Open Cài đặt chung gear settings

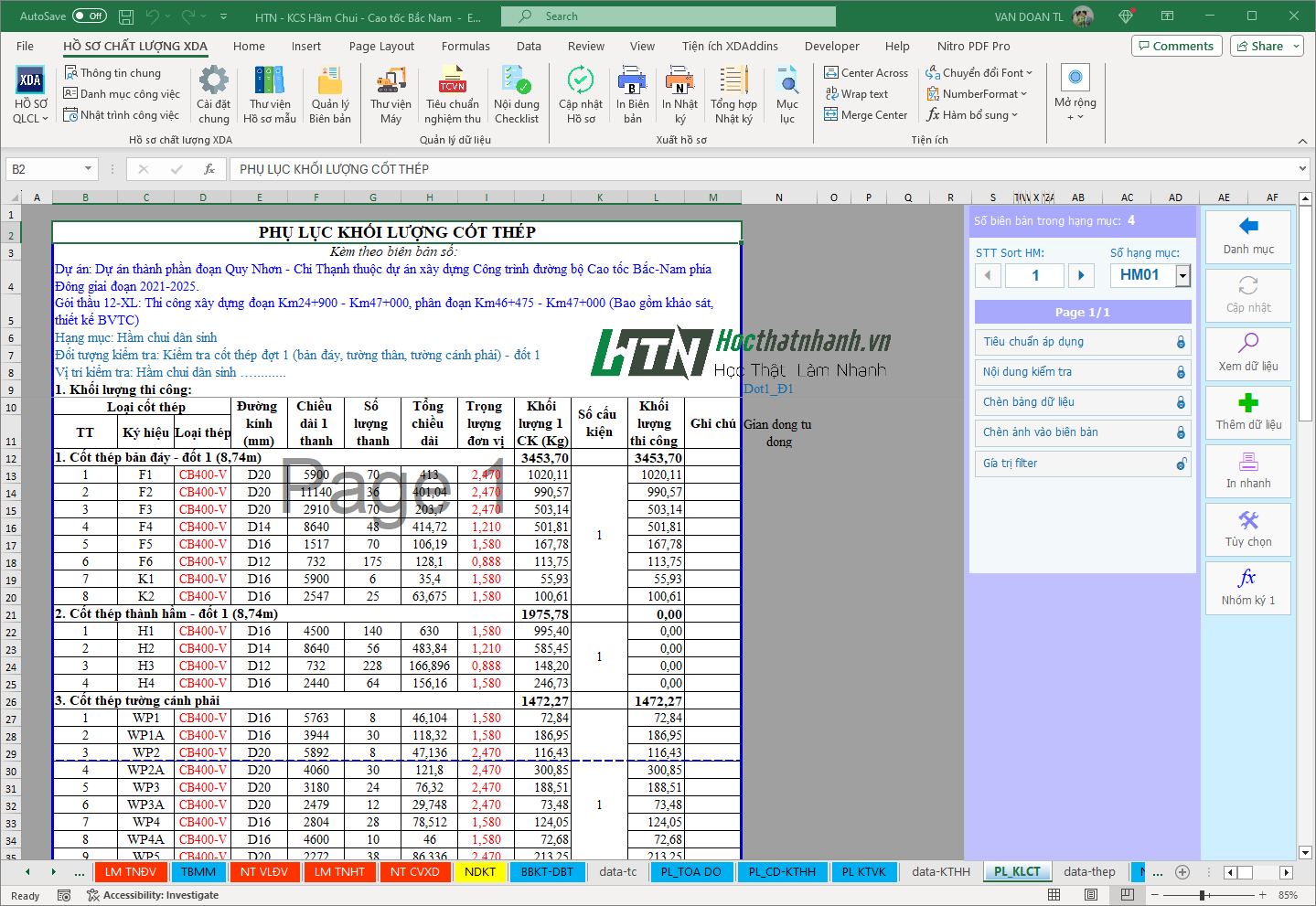[x=213, y=93]
